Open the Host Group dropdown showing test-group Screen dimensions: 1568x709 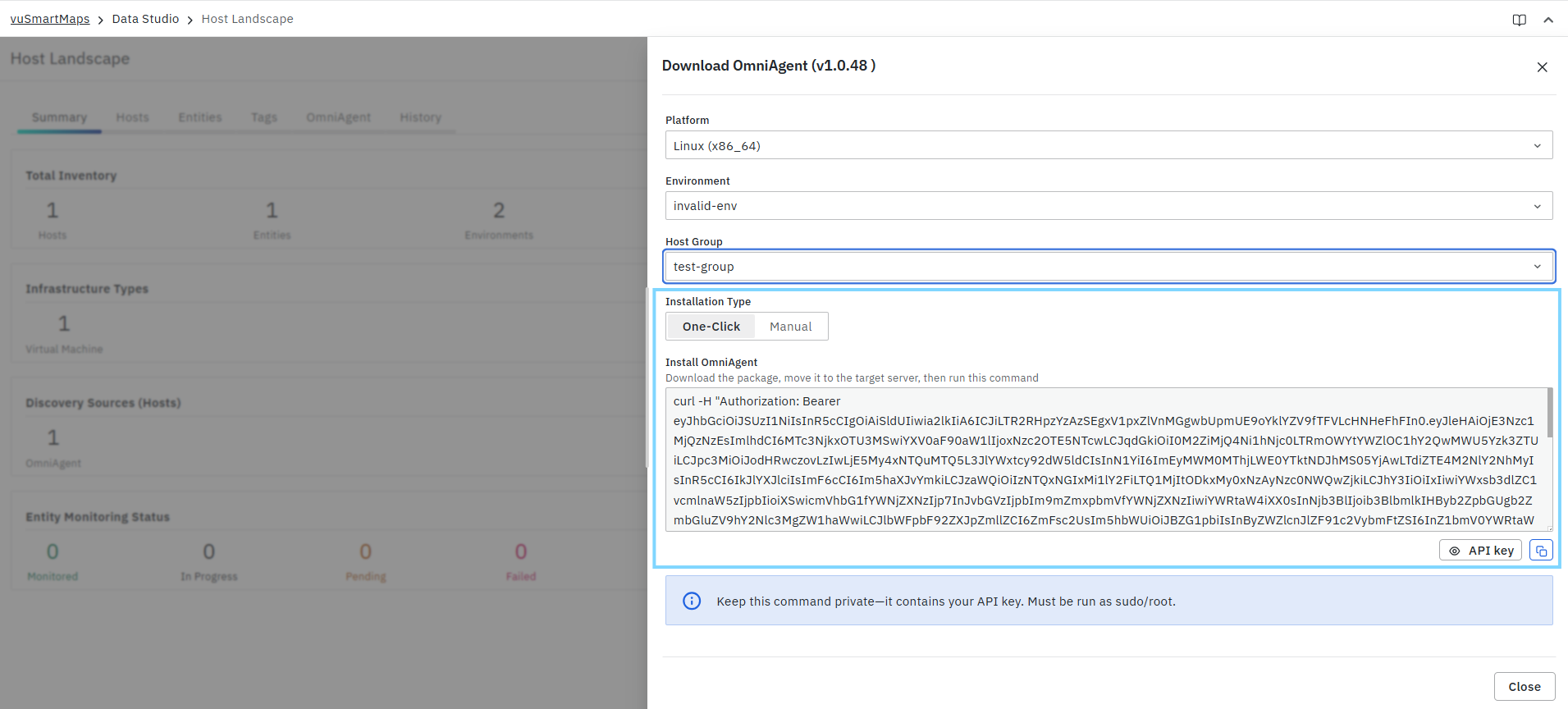click(x=1109, y=267)
